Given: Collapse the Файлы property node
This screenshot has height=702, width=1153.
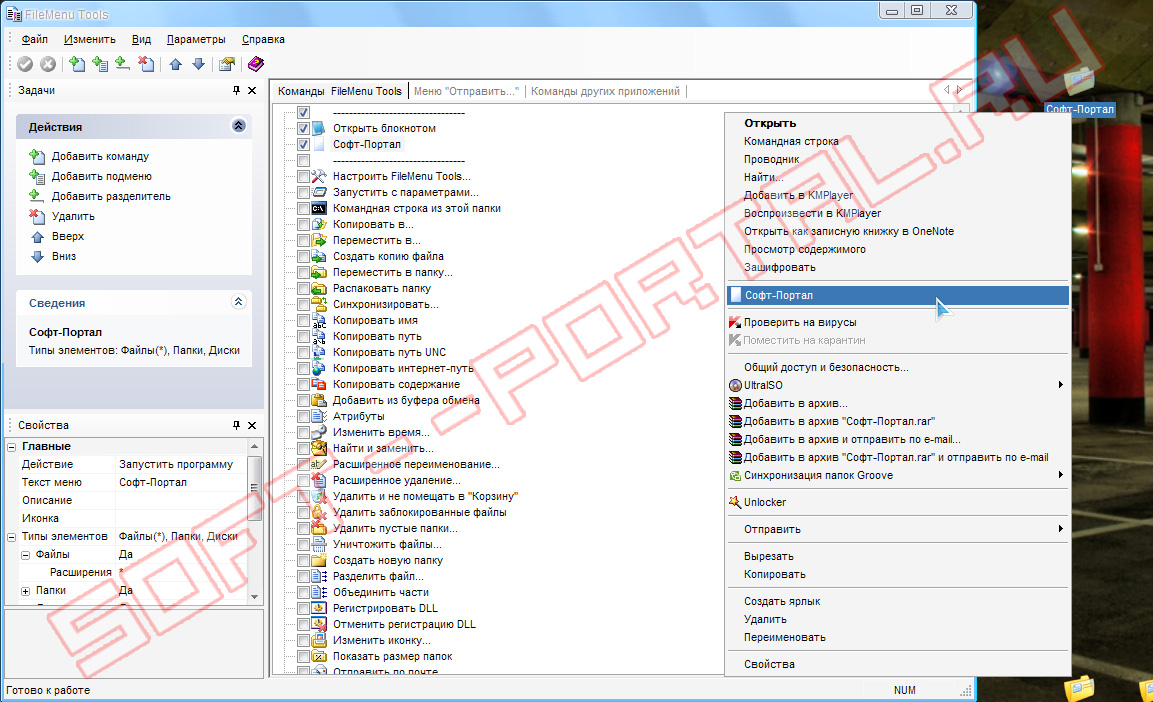Looking at the screenshot, I should click(x=26, y=555).
